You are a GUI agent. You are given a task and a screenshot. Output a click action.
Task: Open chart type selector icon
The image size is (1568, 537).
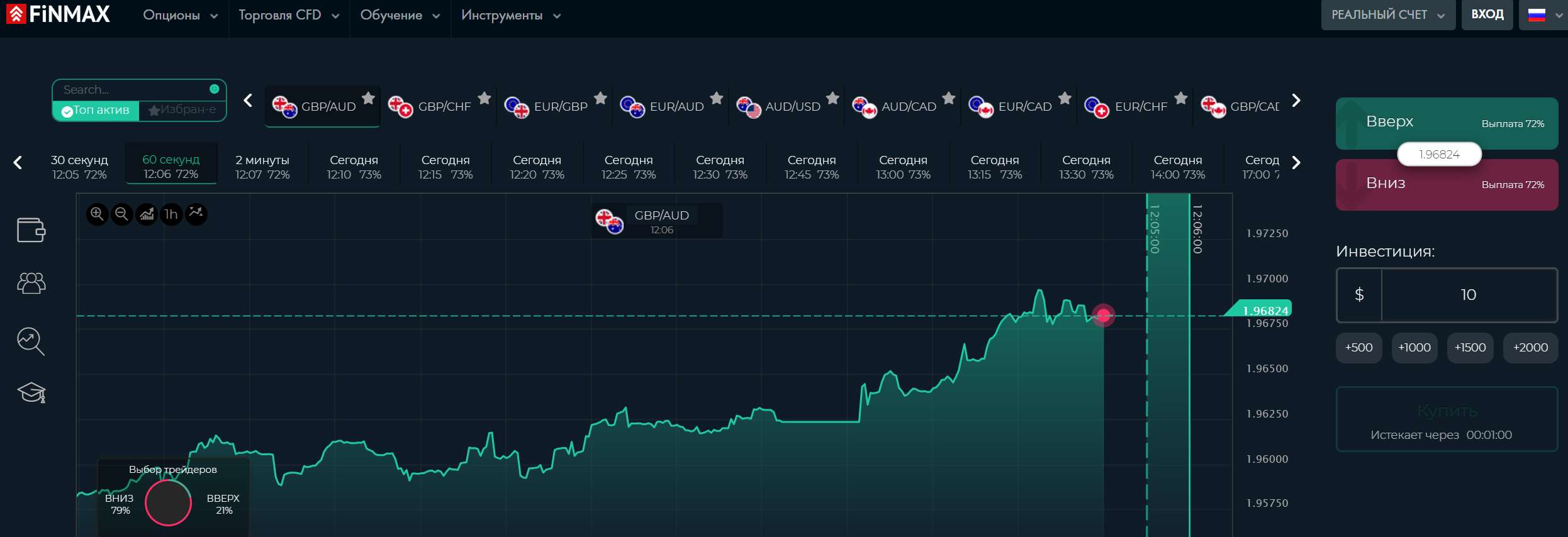[147, 214]
